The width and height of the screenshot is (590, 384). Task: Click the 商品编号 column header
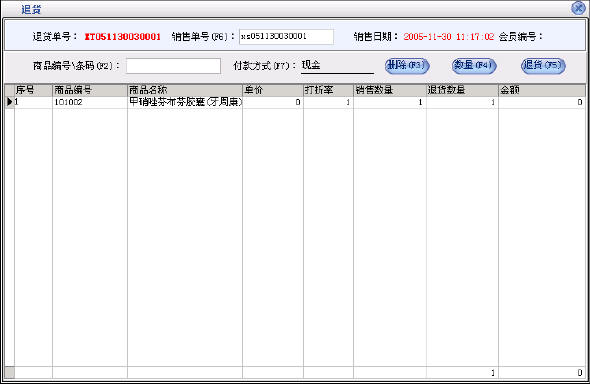[x=90, y=90]
